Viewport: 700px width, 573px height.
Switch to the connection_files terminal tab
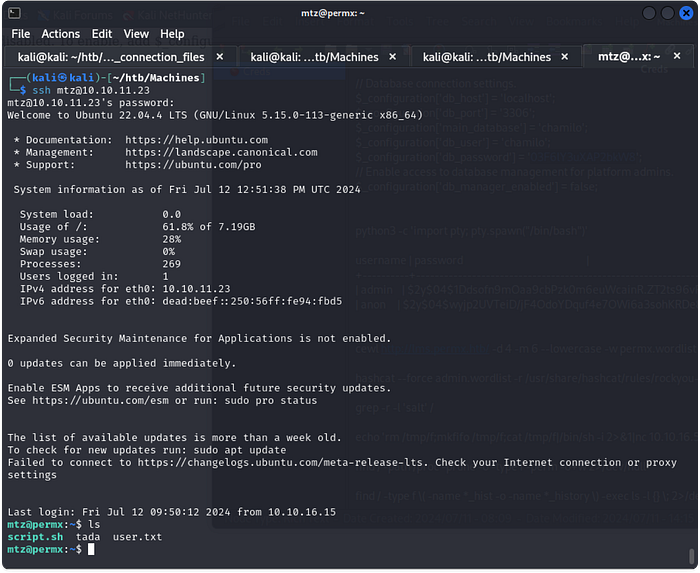[111, 57]
